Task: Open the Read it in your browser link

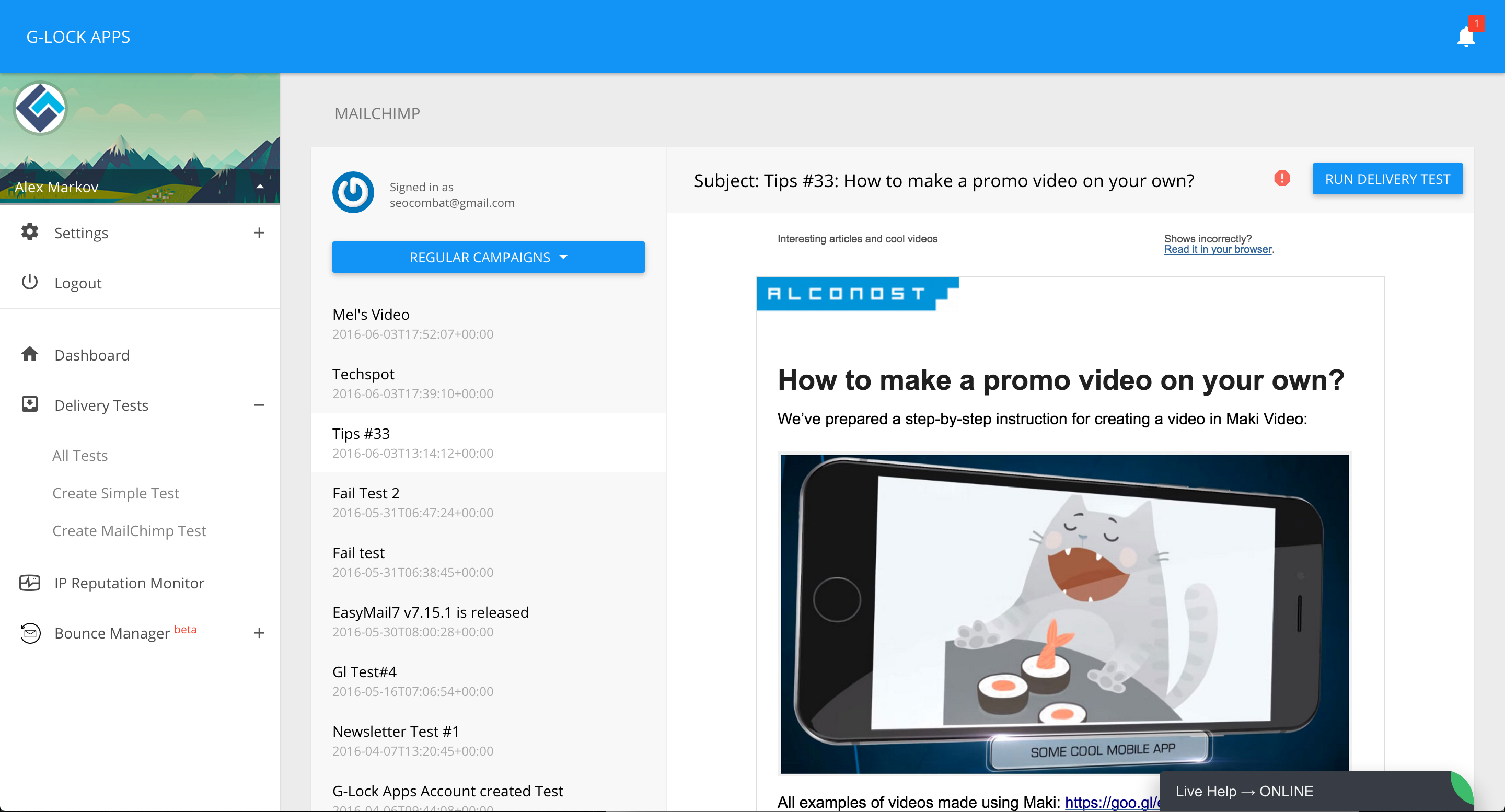Action: [1218, 249]
